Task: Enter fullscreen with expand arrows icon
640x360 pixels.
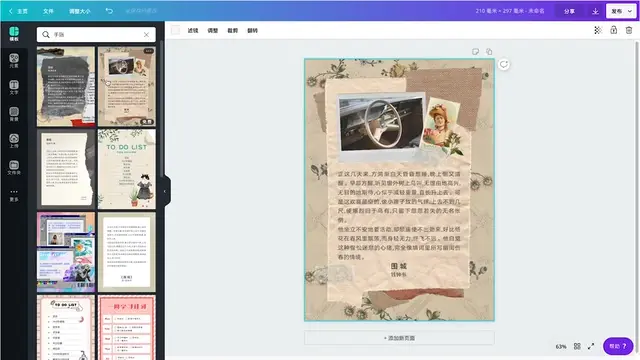Action: coord(591,346)
